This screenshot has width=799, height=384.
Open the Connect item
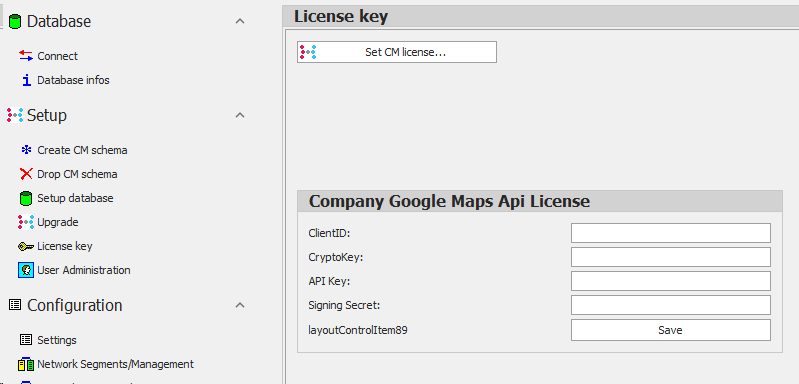(58, 56)
